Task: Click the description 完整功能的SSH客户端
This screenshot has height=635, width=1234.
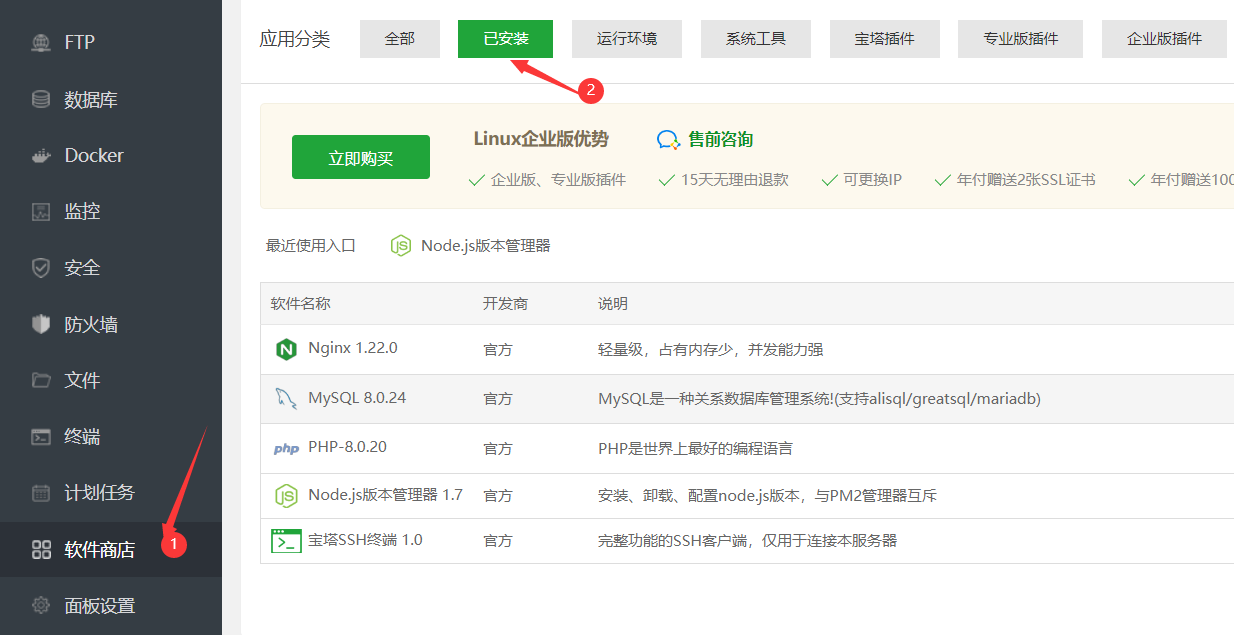Action: [x=747, y=541]
